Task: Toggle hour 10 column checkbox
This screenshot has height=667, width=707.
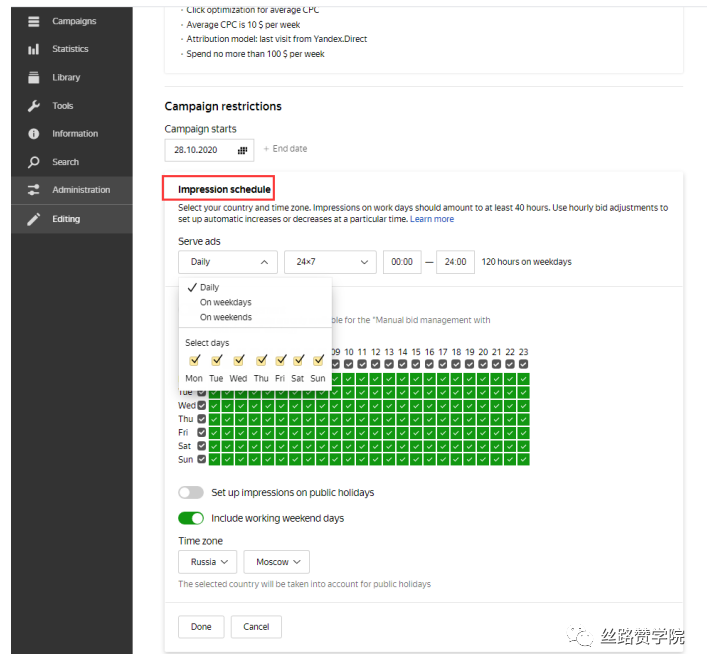Action: [349, 364]
